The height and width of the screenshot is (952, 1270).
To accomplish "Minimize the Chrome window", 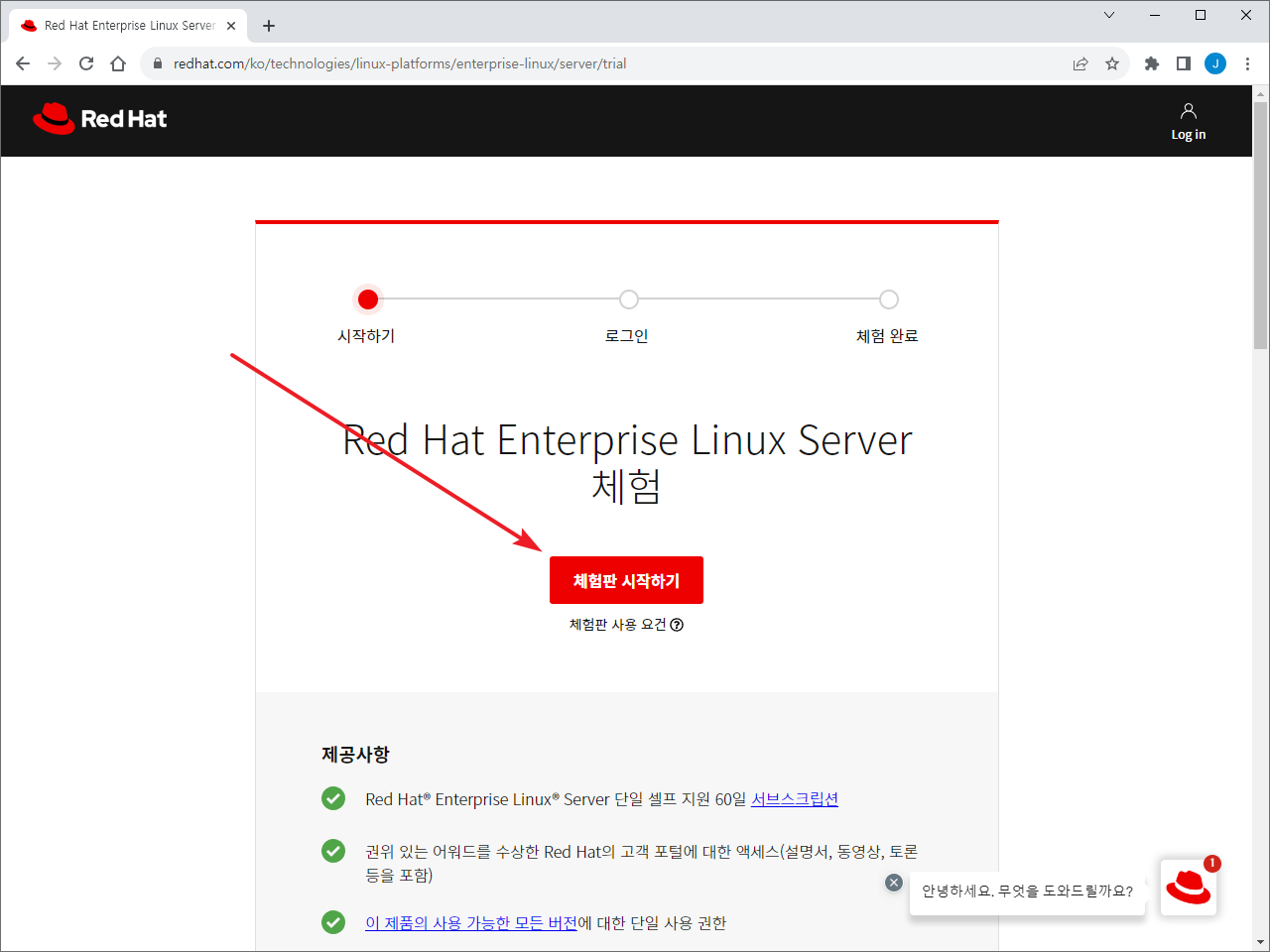I will [1155, 15].
